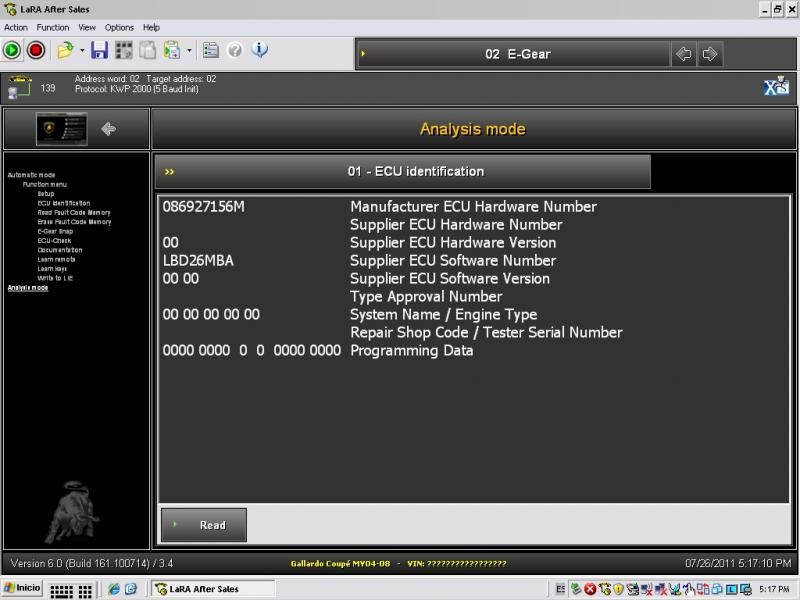The width and height of the screenshot is (800, 600).
Task: Click the checklist properties icon
Action: (211, 50)
